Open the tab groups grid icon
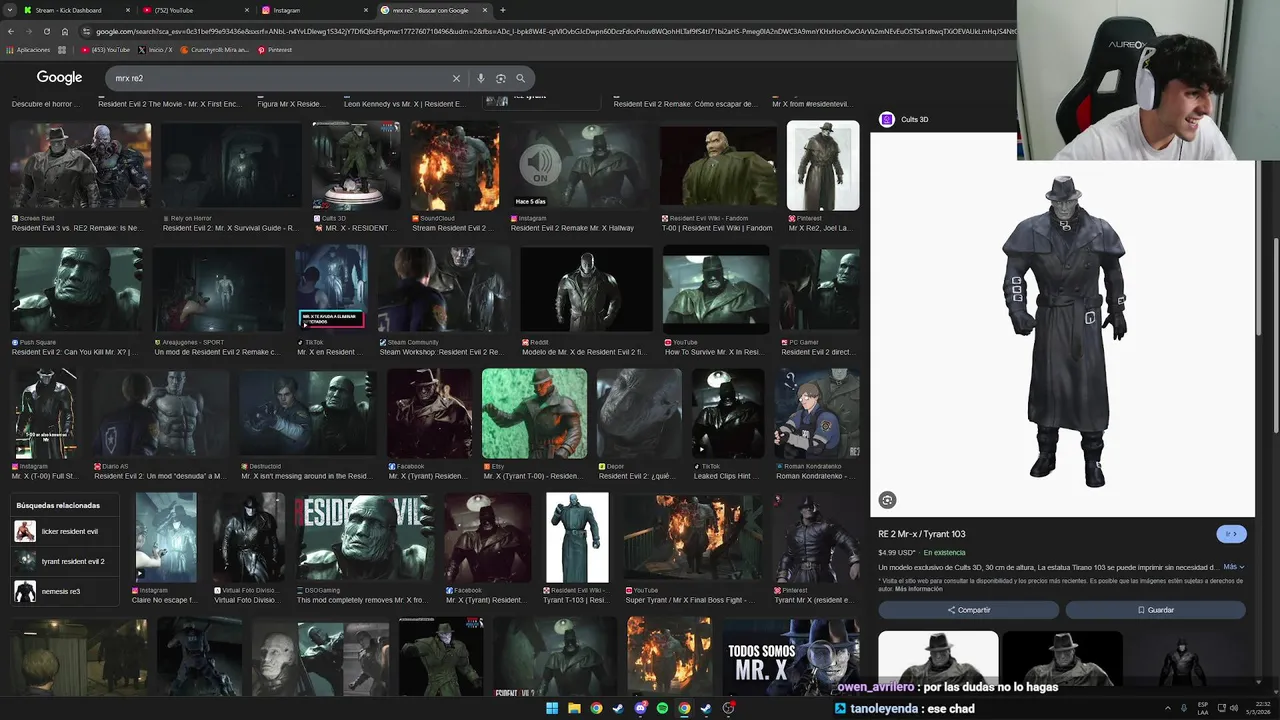Image resolution: width=1280 pixels, height=720 pixels. [62, 50]
